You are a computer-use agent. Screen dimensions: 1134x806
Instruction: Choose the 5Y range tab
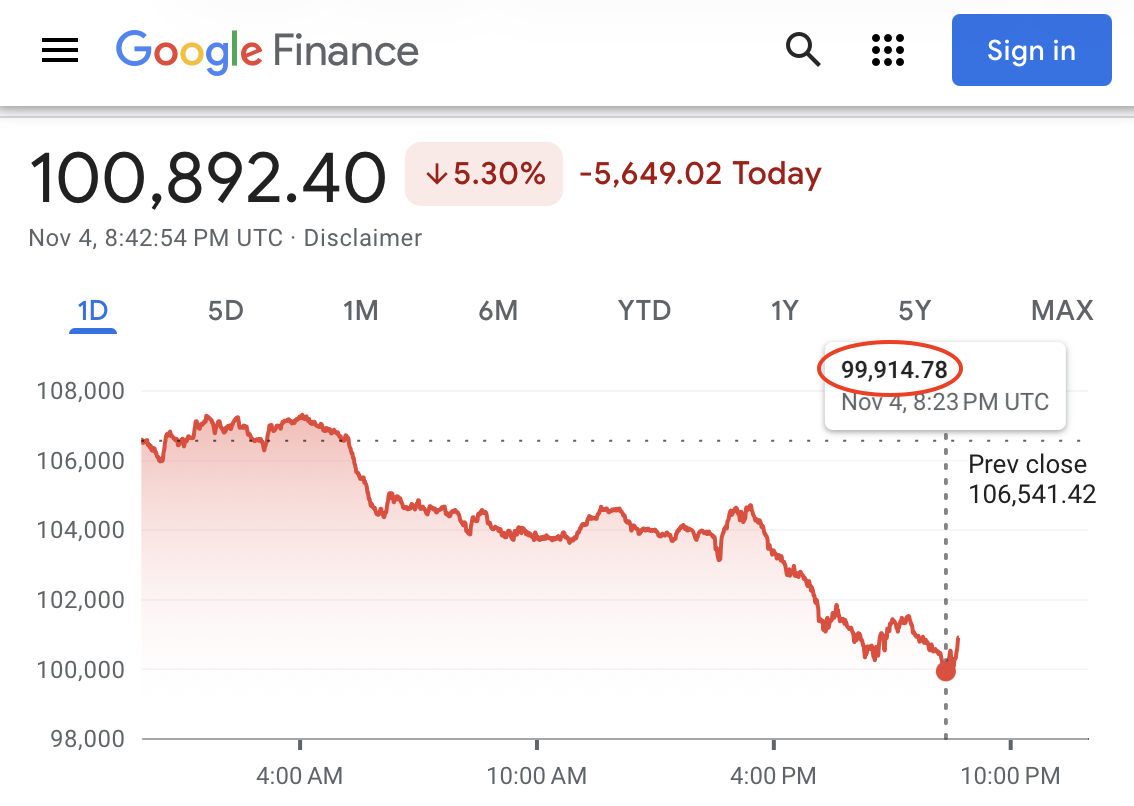[914, 311]
